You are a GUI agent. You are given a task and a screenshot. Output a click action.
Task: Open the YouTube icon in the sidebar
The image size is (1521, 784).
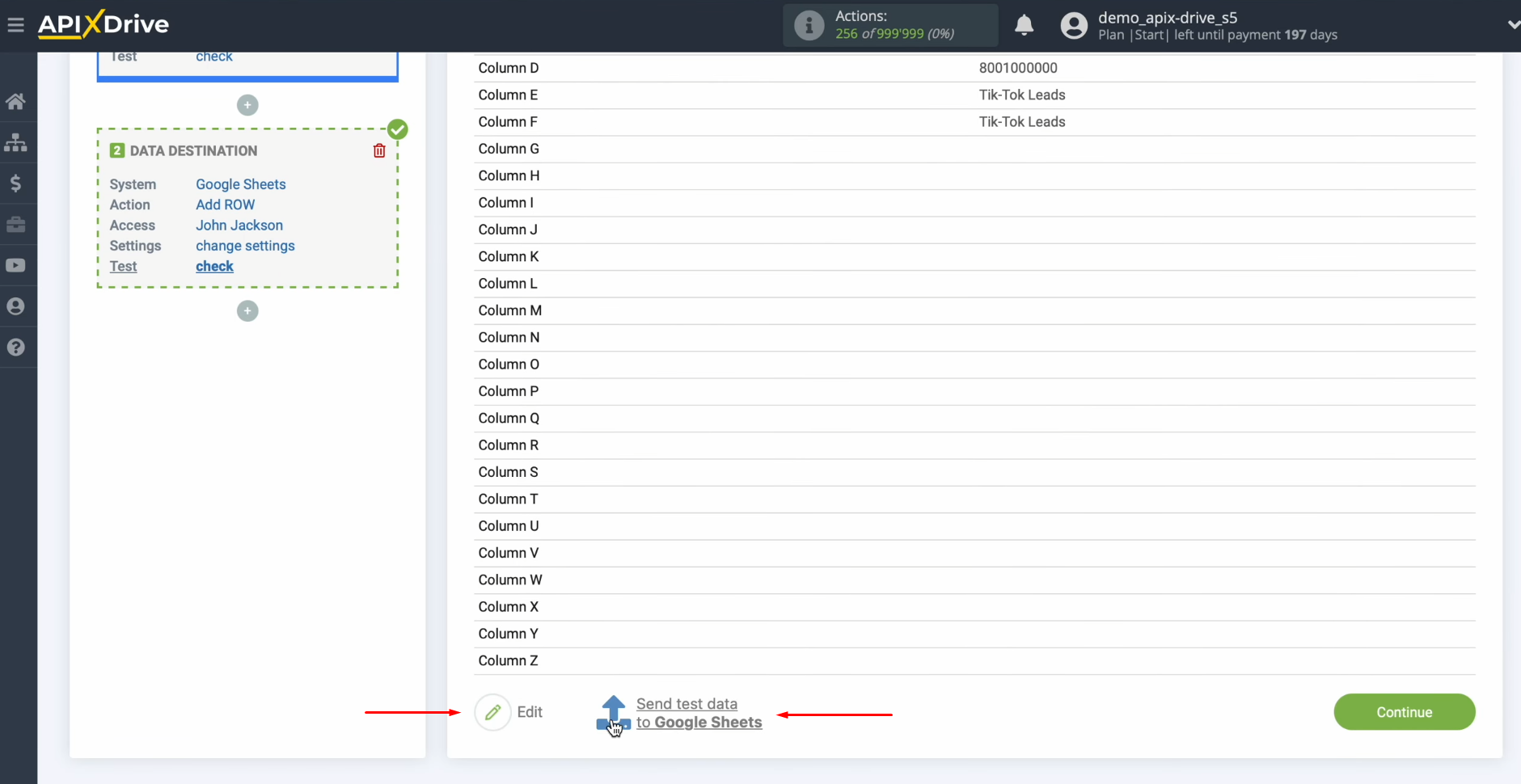16,265
